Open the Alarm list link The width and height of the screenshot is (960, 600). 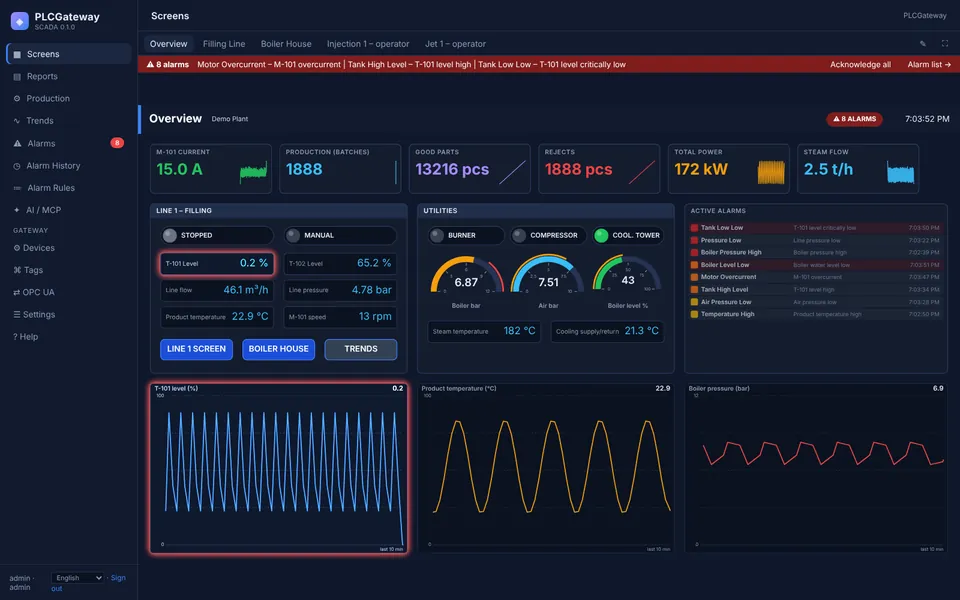tap(929, 64)
